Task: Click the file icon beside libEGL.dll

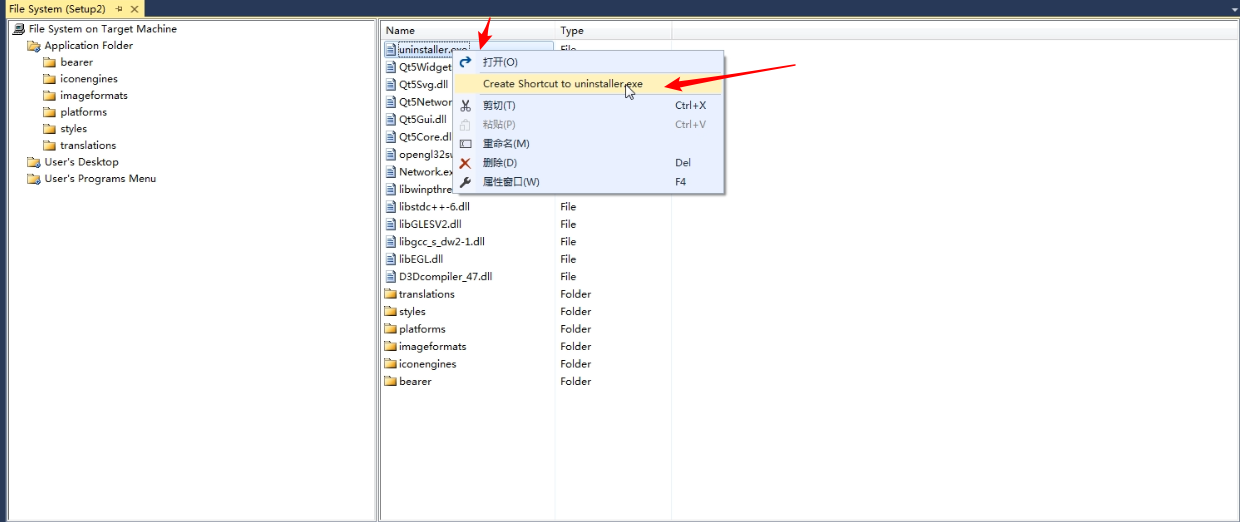Action: pos(391,259)
